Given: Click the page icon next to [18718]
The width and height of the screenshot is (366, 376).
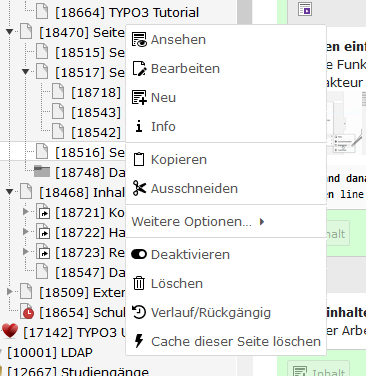Looking at the screenshot, I should pos(58,92).
